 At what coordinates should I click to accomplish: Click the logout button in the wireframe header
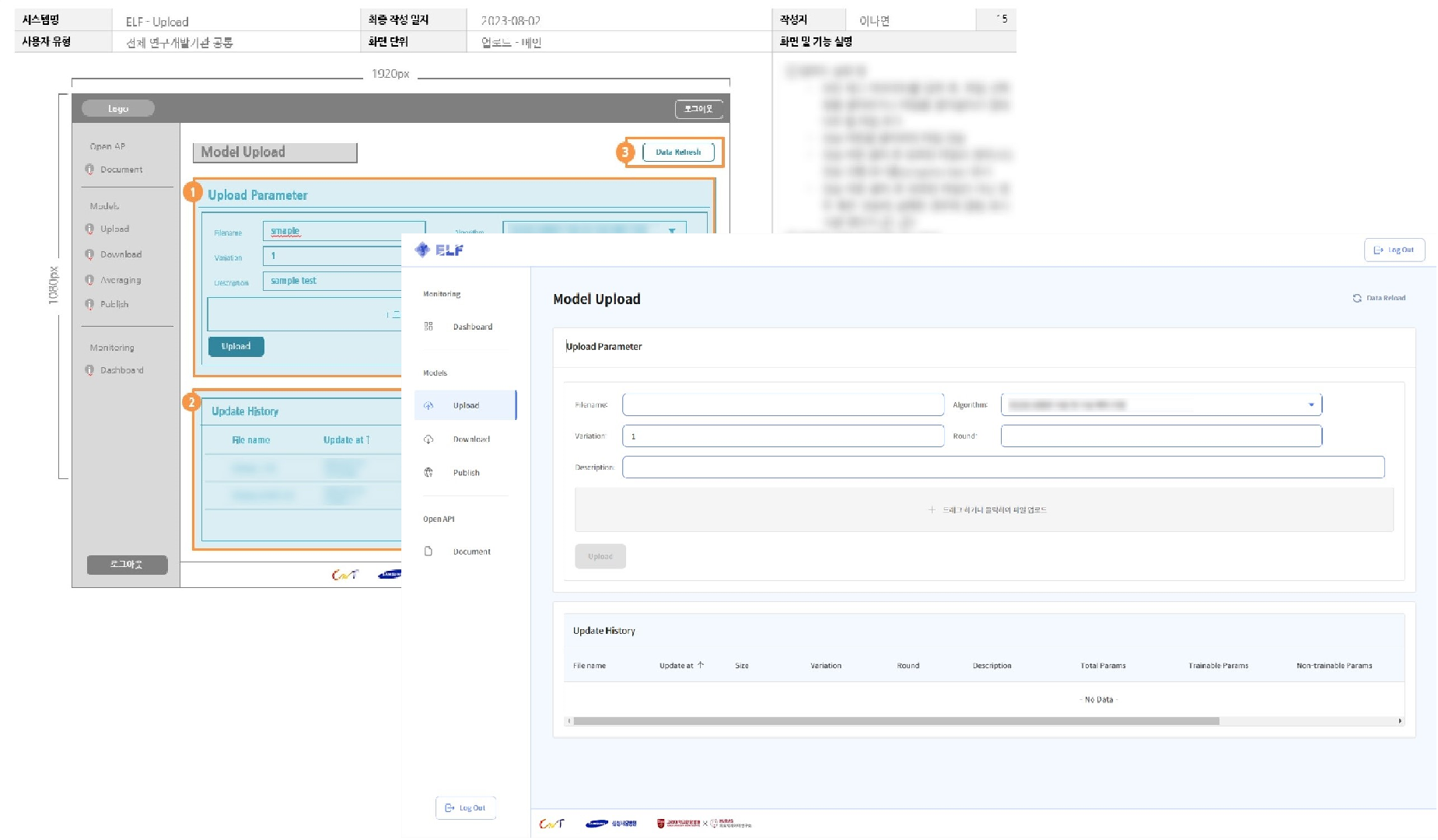[698, 109]
